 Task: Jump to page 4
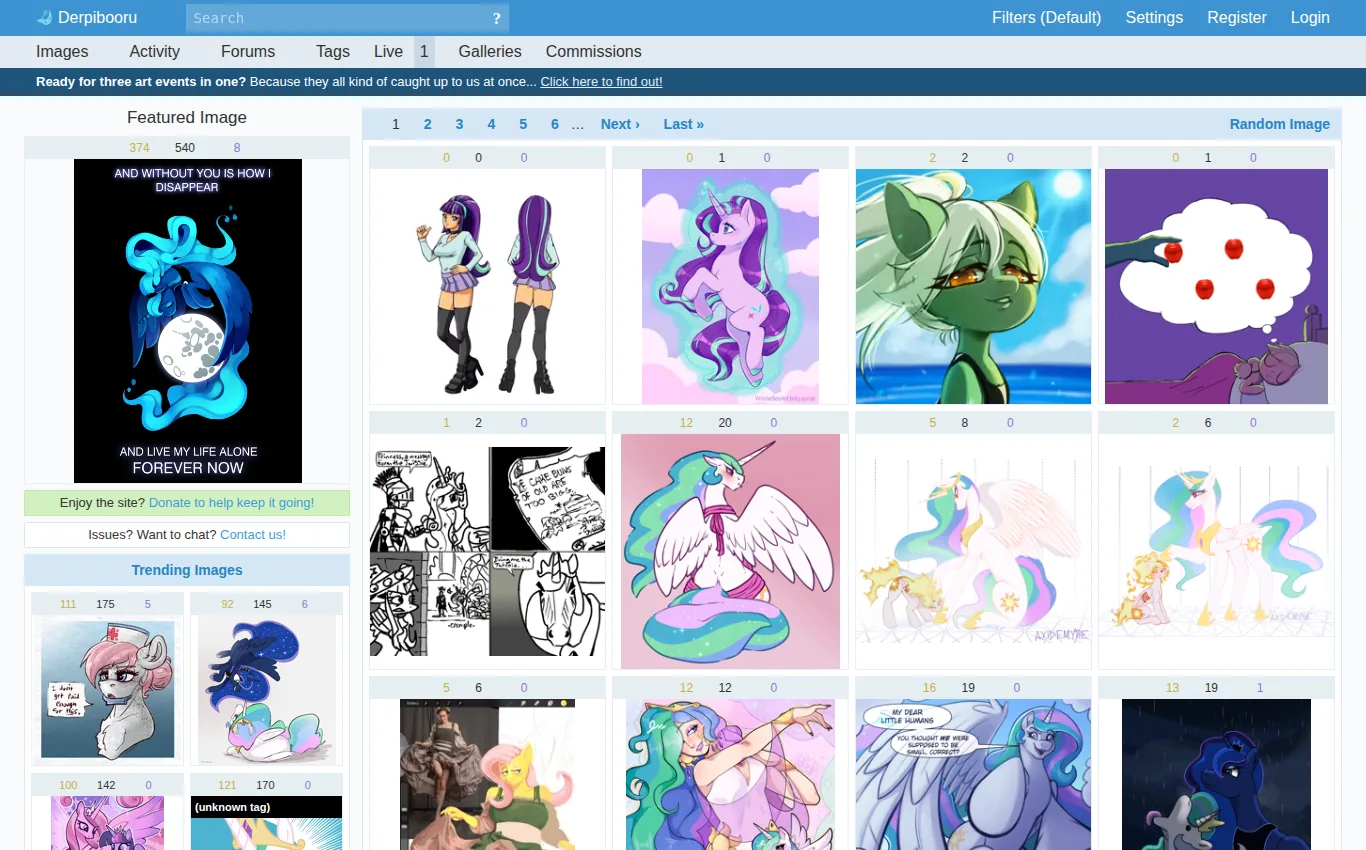(492, 124)
